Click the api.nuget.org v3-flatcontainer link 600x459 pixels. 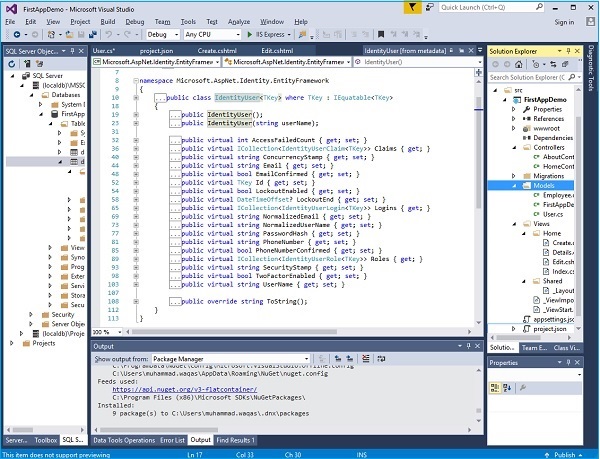(x=186, y=388)
